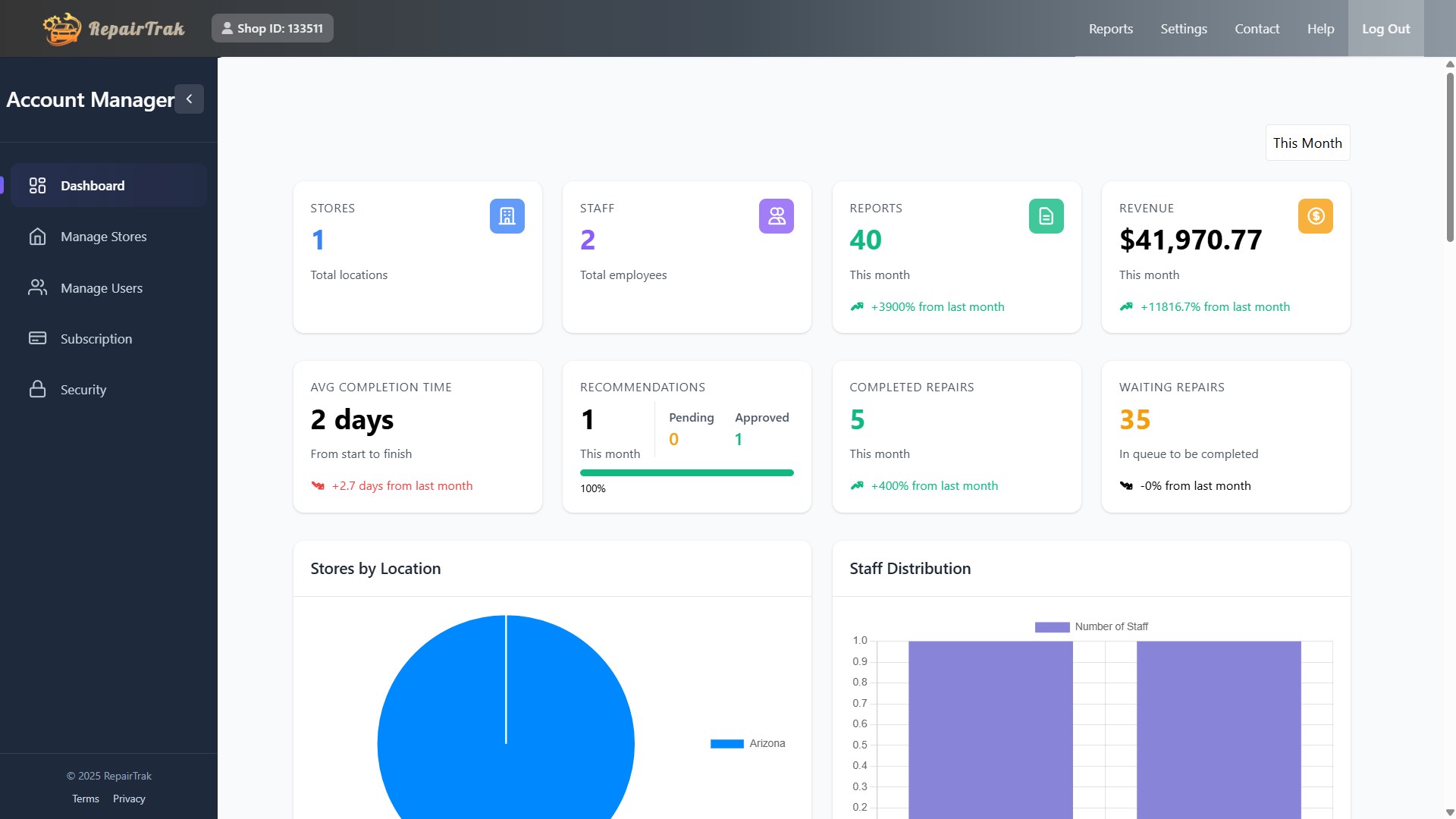Click the Staff people icon
Viewport: 1456px width, 819px height.
776,216
